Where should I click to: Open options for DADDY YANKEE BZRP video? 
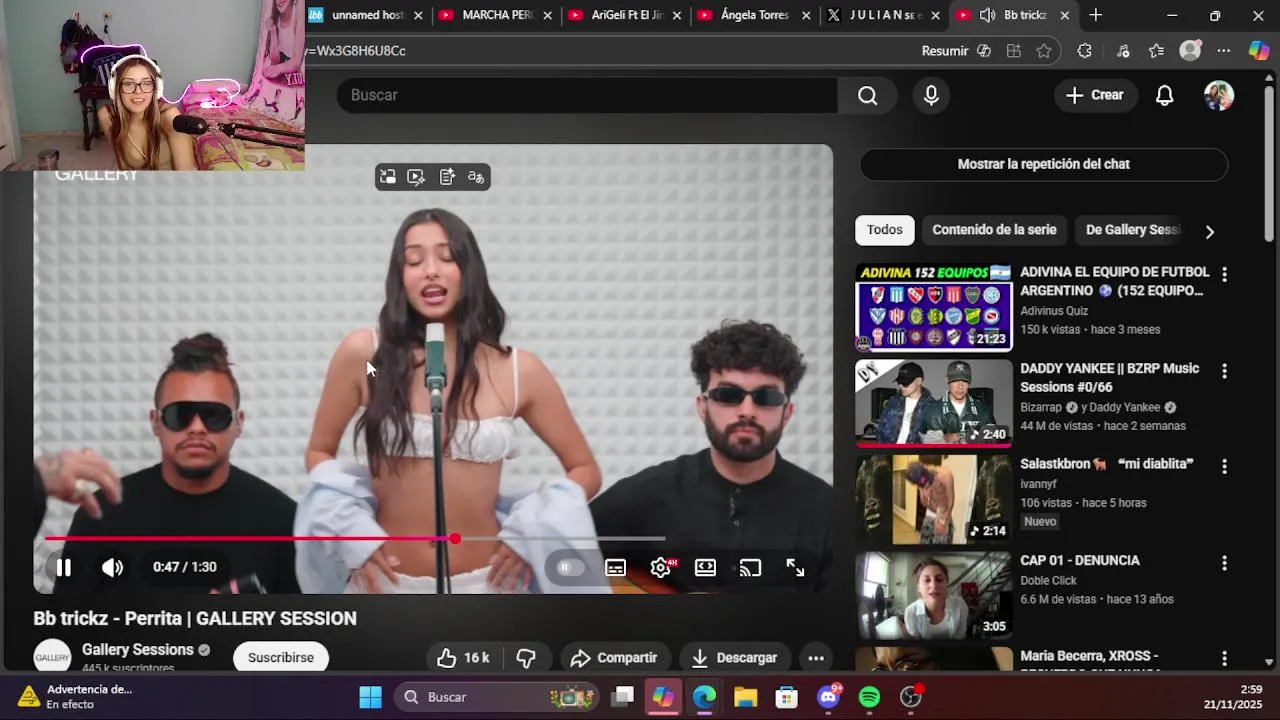(x=1224, y=370)
